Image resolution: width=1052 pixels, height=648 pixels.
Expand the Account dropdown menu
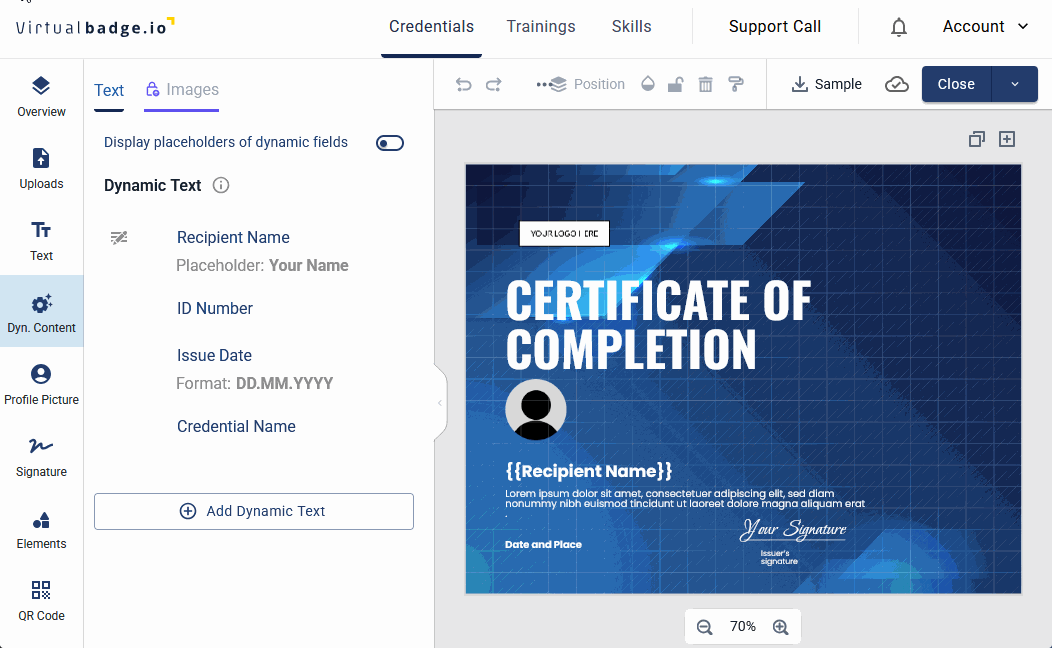[985, 27]
